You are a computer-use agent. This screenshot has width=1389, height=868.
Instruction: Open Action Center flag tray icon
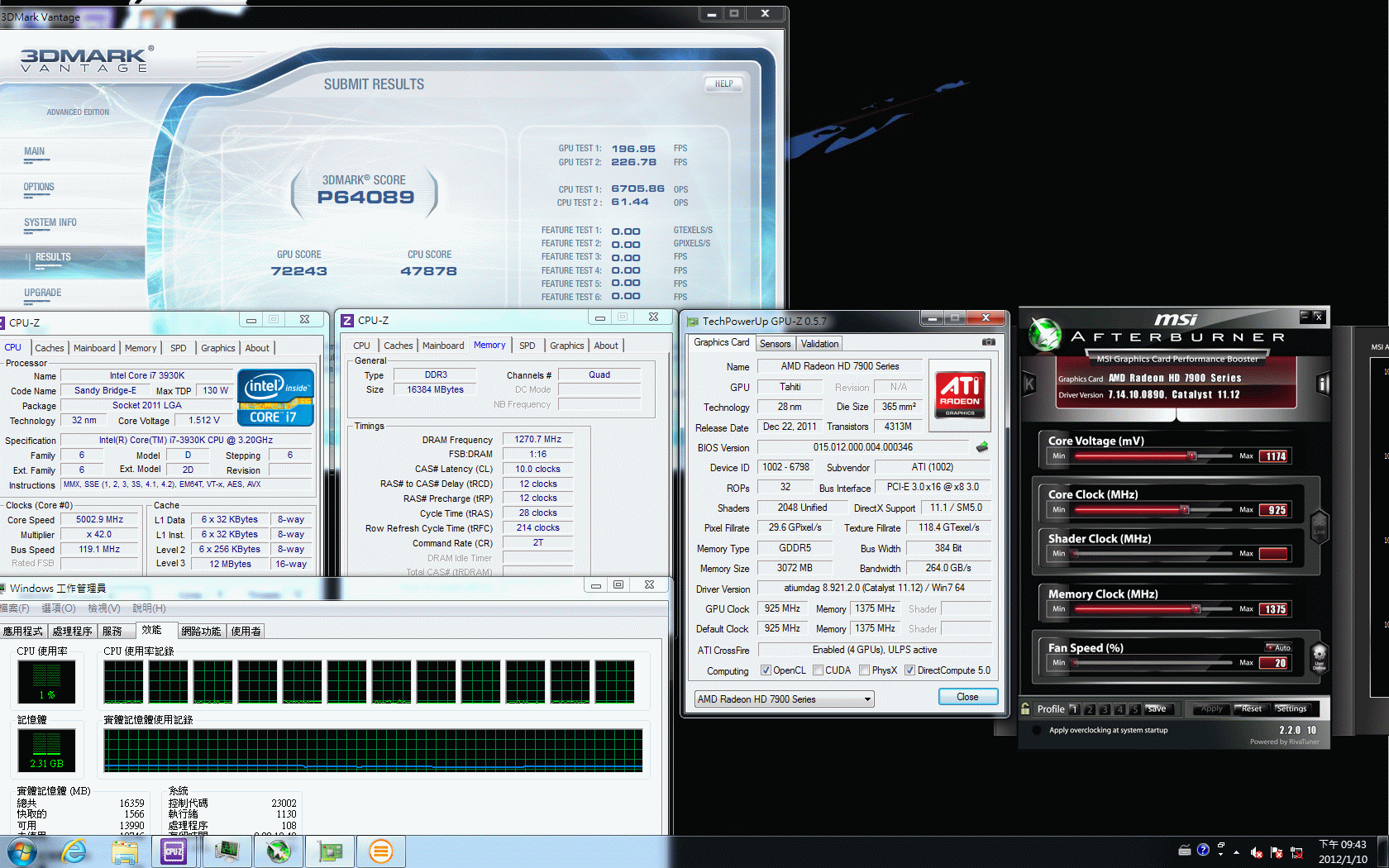[1276, 852]
